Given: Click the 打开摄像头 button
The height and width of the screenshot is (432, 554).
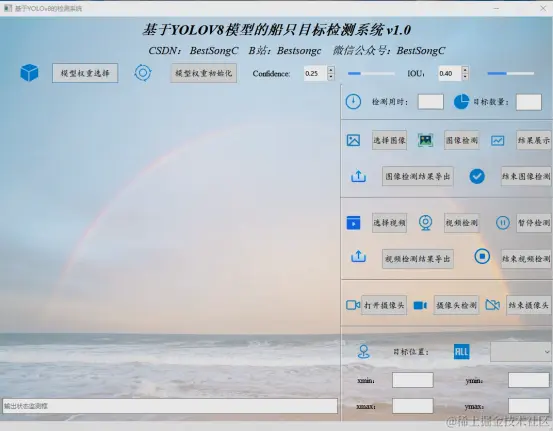Looking at the screenshot, I should click(384, 305).
